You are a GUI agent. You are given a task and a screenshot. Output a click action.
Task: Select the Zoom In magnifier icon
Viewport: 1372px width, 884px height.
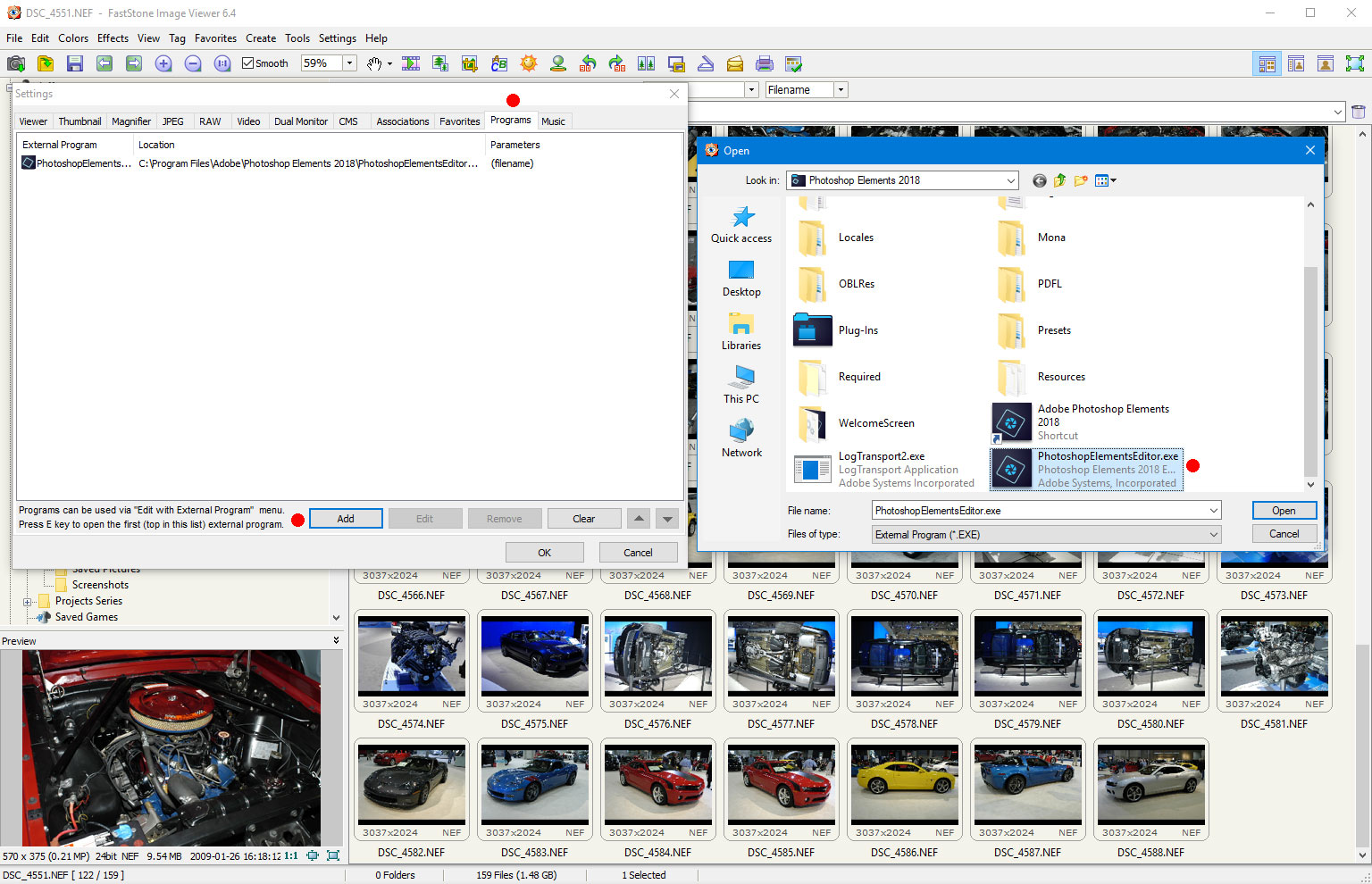click(x=162, y=63)
